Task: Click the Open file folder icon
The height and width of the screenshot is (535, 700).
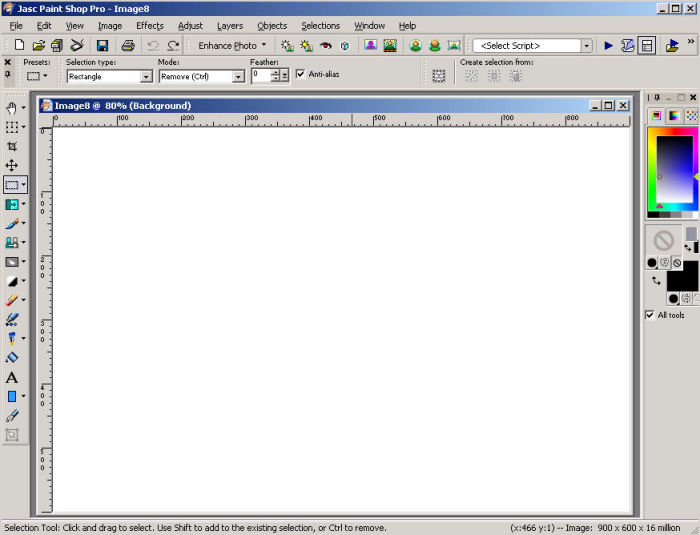Action: tap(38, 46)
